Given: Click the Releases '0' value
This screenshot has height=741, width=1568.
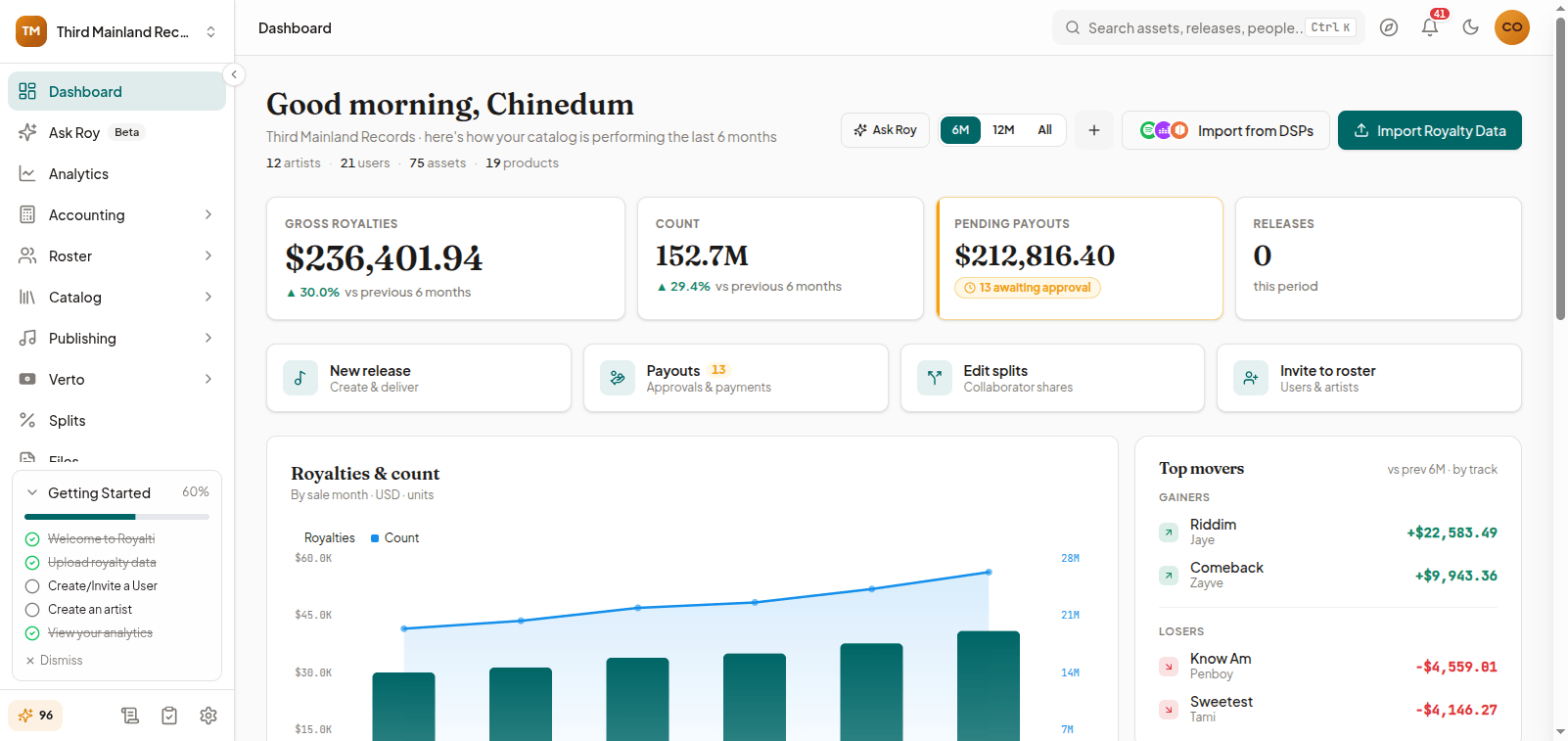Looking at the screenshot, I should [x=1263, y=255].
